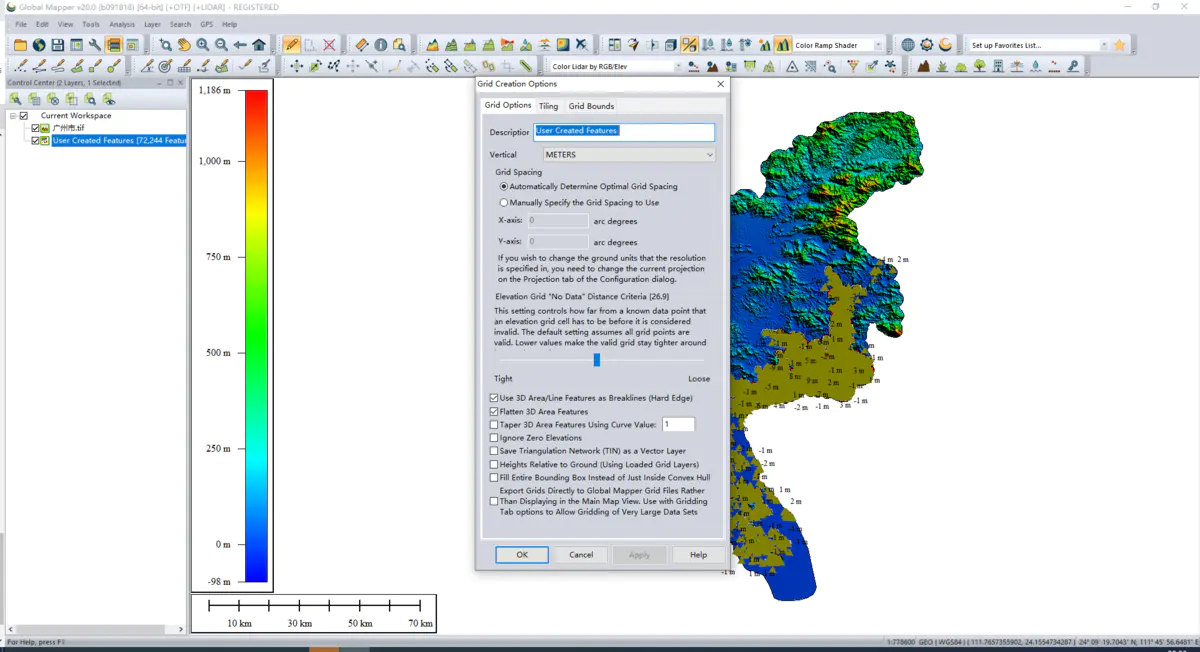Enable the Ignore Zero Elevations checkbox
Image resolution: width=1200 pixels, height=652 pixels.
(x=494, y=438)
